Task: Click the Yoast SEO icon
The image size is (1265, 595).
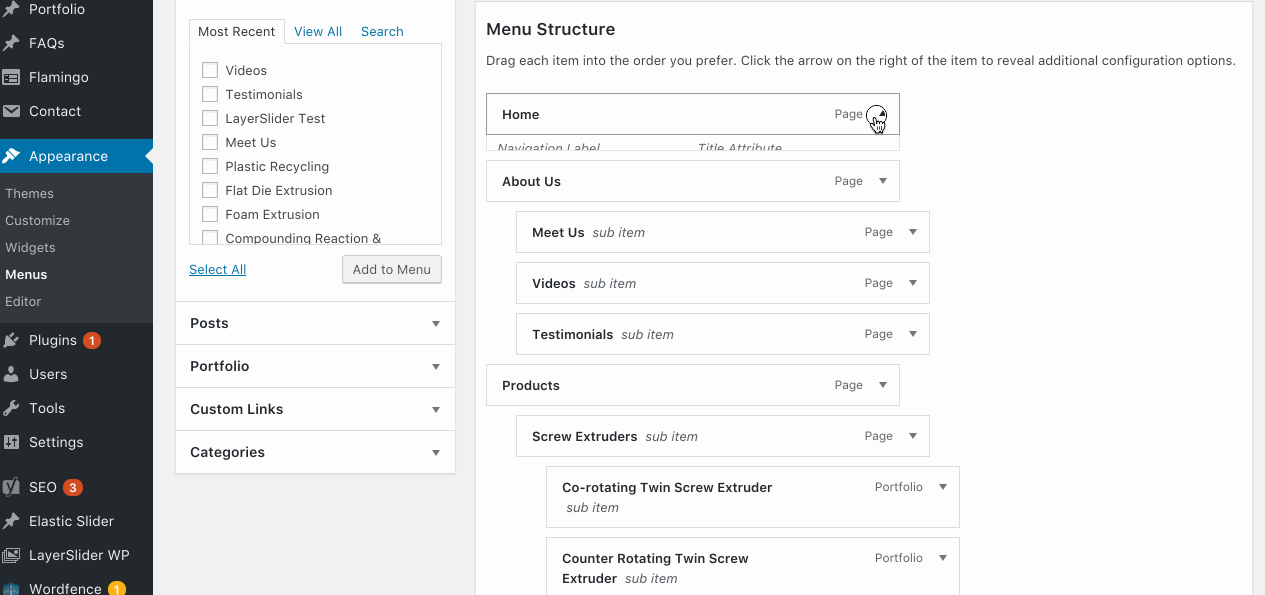Action: [x=12, y=487]
